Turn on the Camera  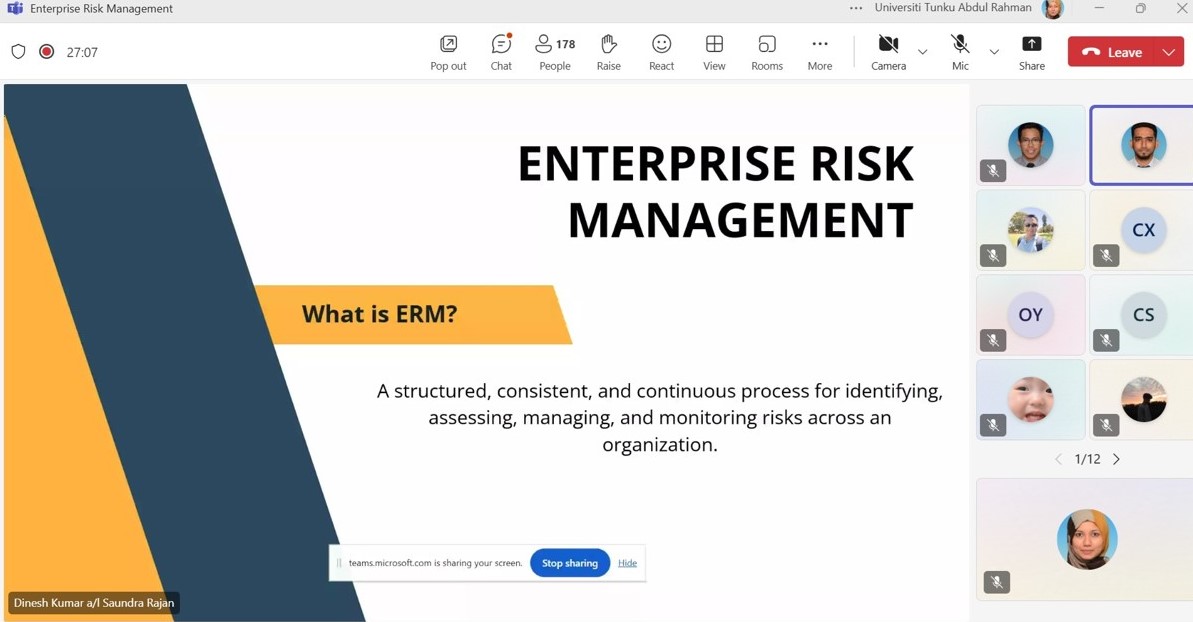point(888,52)
